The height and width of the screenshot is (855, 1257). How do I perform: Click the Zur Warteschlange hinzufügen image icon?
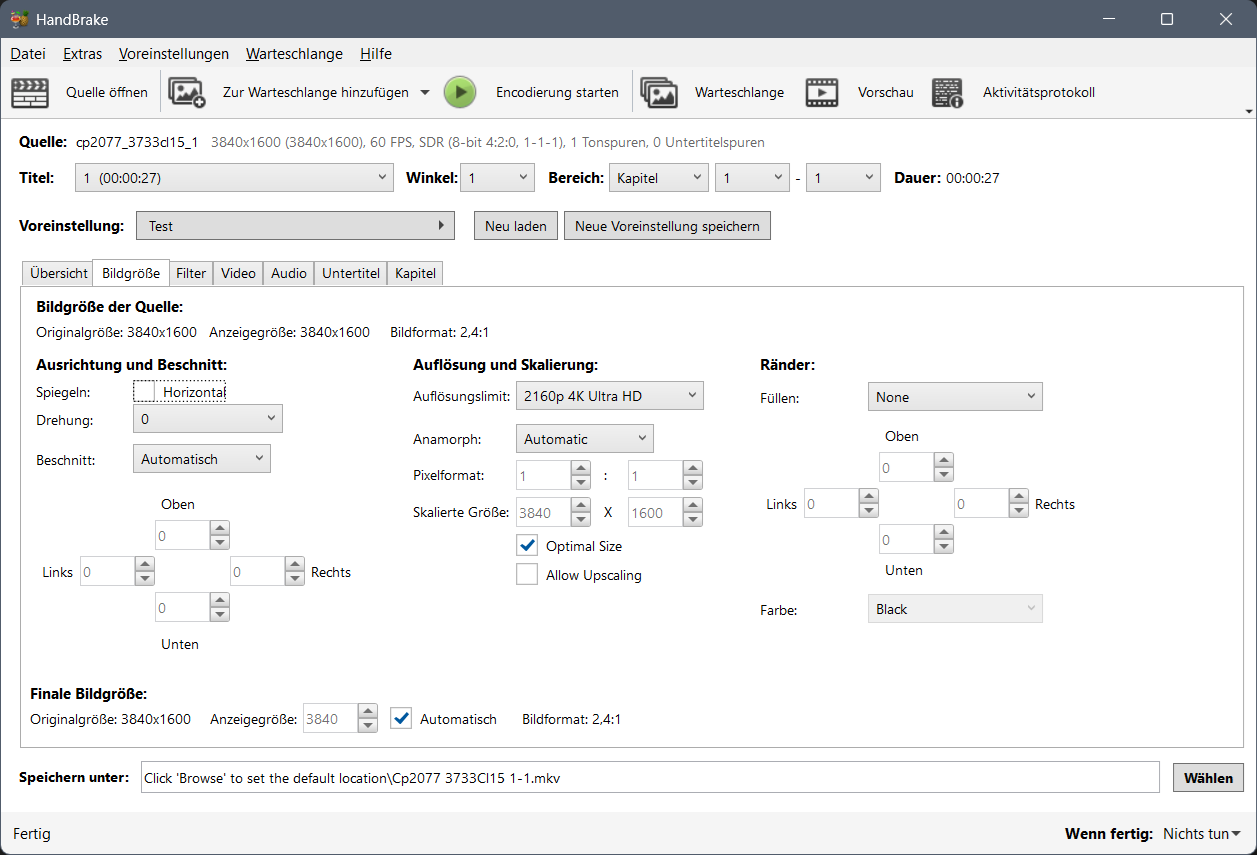pyautogui.click(x=187, y=92)
